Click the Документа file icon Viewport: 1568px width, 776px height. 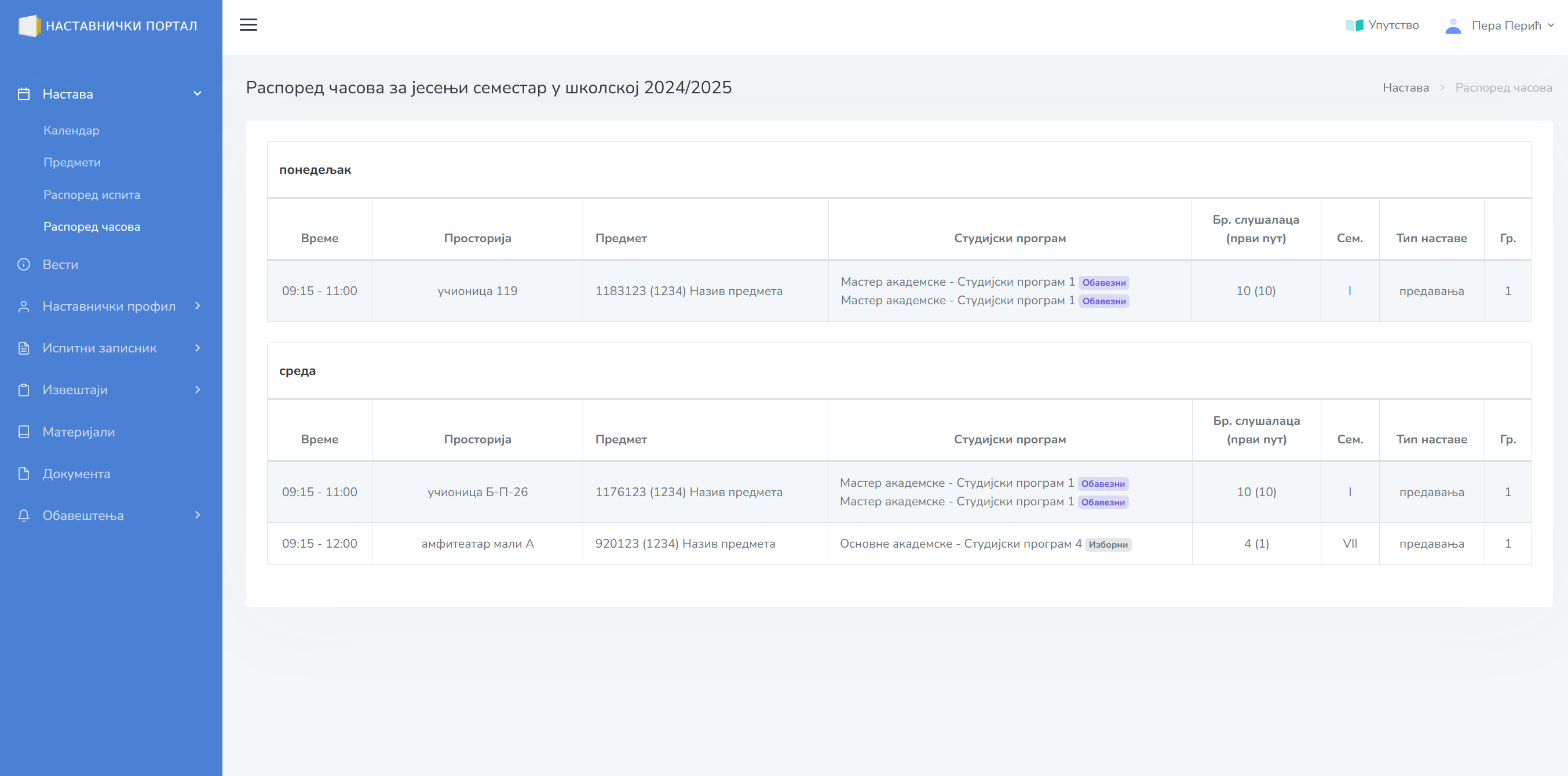click(x=24, y=473)
